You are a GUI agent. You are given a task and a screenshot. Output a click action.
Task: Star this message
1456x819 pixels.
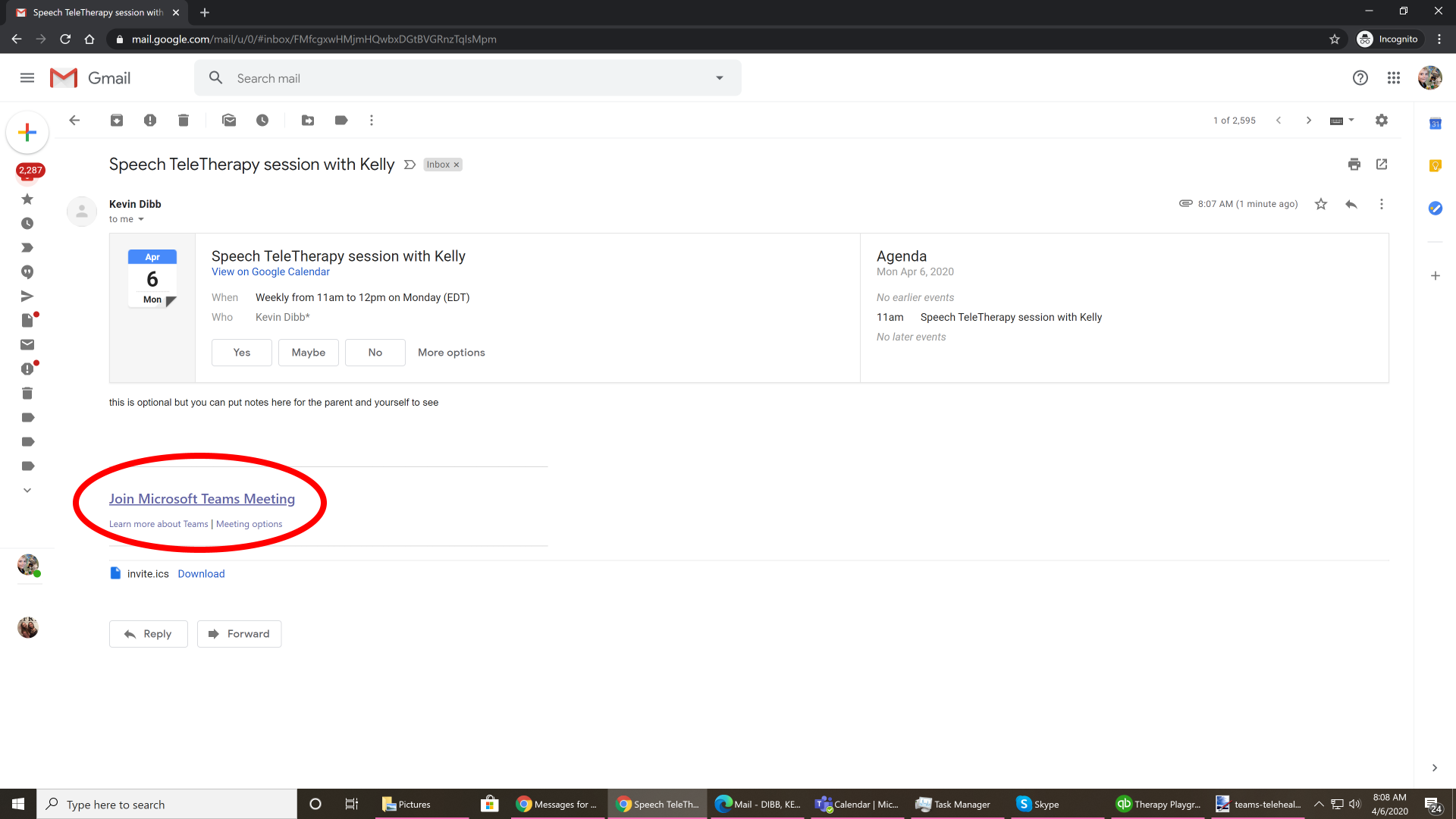(x=1321, y=204)
